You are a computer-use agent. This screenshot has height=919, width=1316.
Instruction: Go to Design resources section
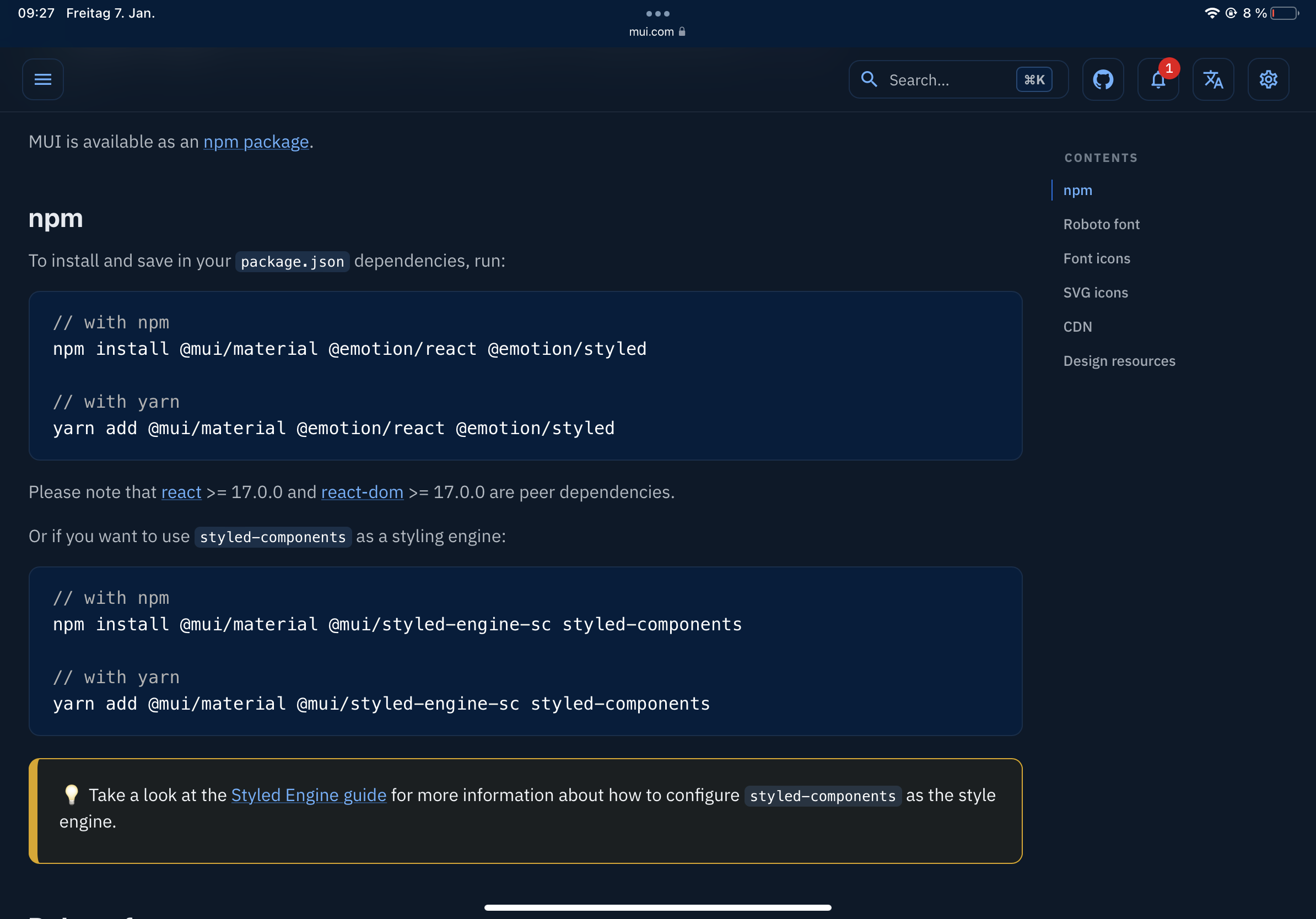coord(1119,361)
